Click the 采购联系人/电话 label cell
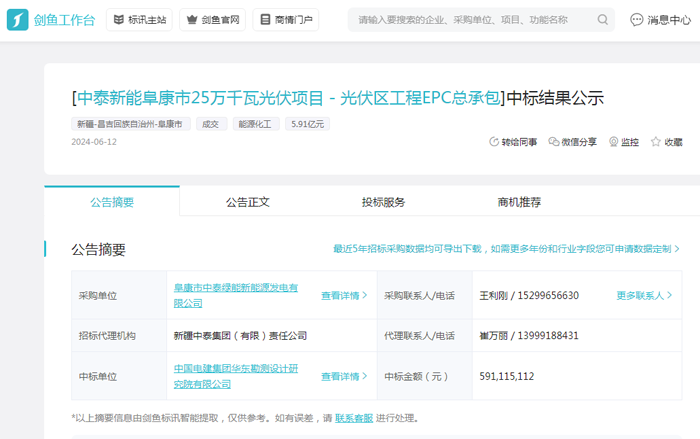Viewport: 700px width, 439px height. click(x=425, y=295)
